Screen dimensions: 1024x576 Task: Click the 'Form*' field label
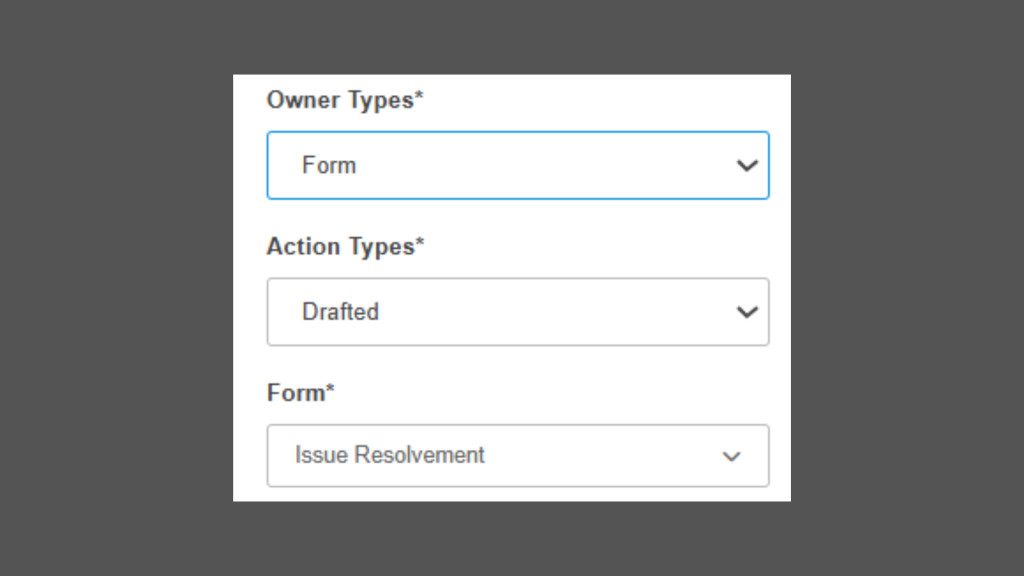coord(296,393)
